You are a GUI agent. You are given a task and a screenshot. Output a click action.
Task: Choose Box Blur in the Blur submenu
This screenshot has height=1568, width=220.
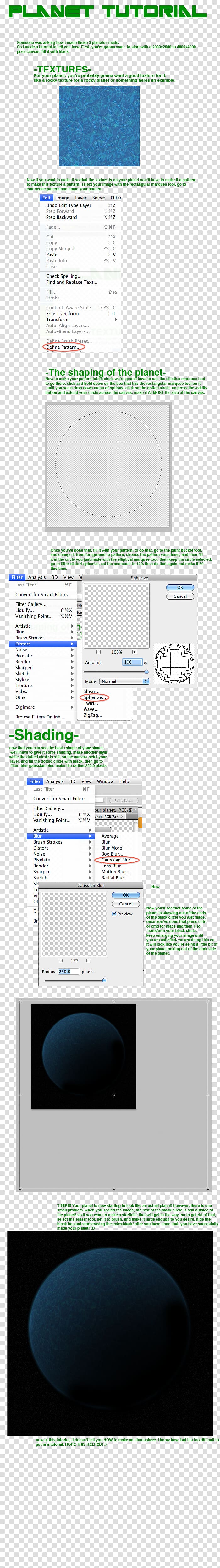(112, 854)
